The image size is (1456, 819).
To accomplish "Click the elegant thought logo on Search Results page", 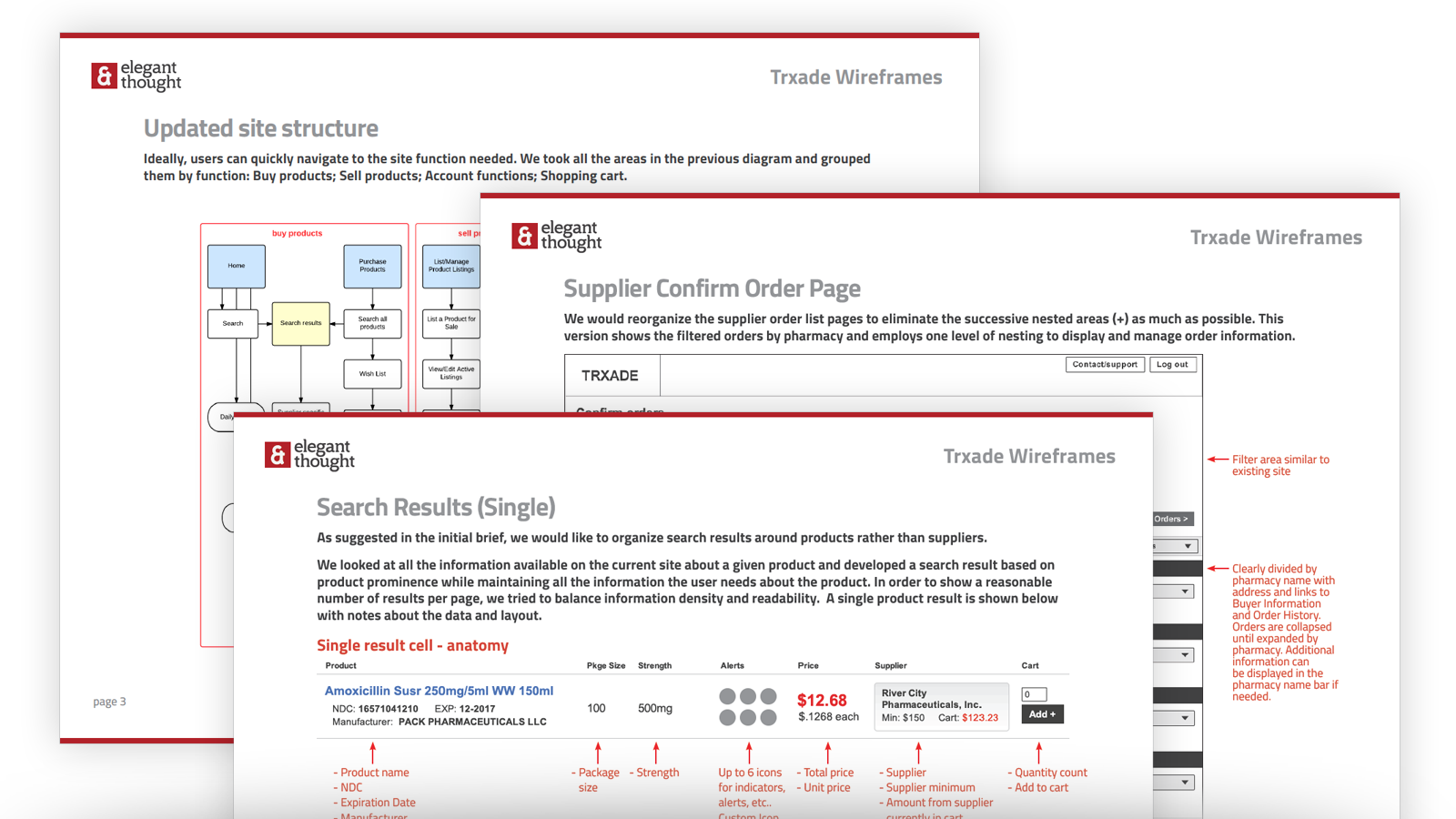I will (309, 454).
